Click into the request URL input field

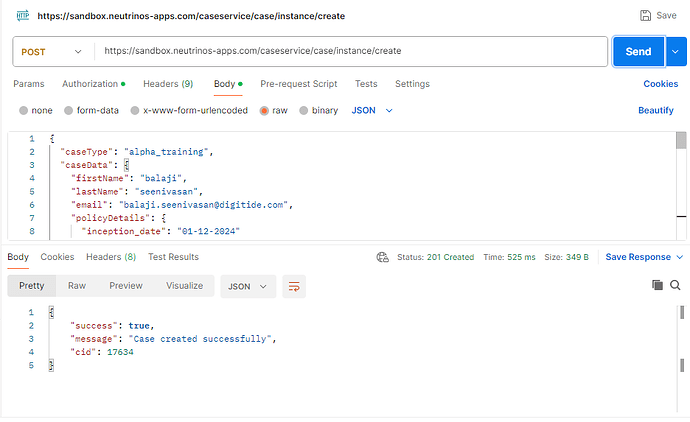351,51
